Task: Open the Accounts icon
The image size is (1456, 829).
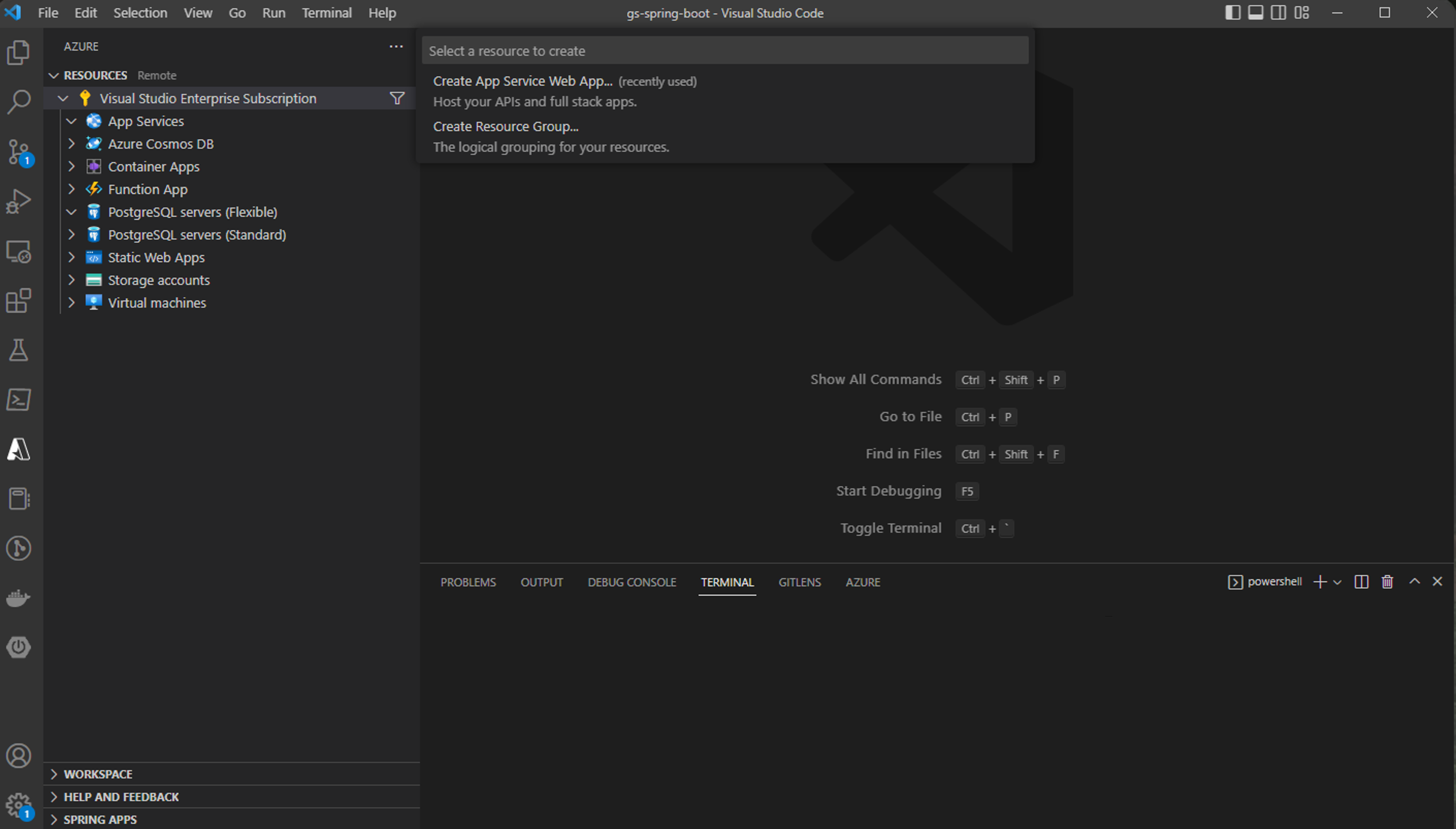Action: pyautogui.click(x=19, y=756)
